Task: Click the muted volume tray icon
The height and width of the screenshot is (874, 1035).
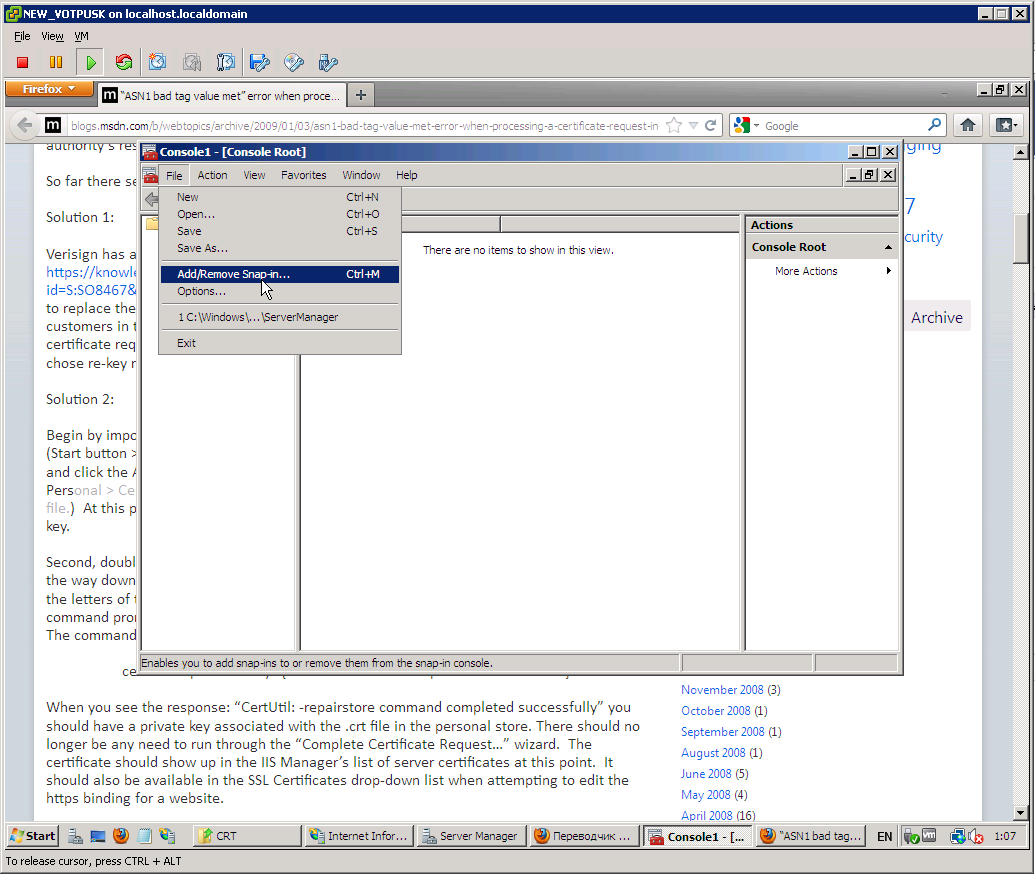Action: coord(976,836)
